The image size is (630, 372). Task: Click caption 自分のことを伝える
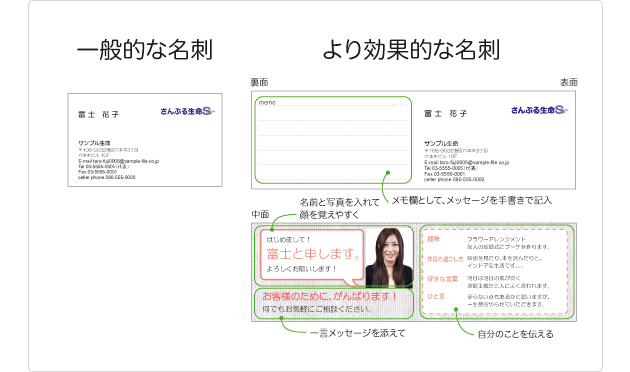point(515,334)
